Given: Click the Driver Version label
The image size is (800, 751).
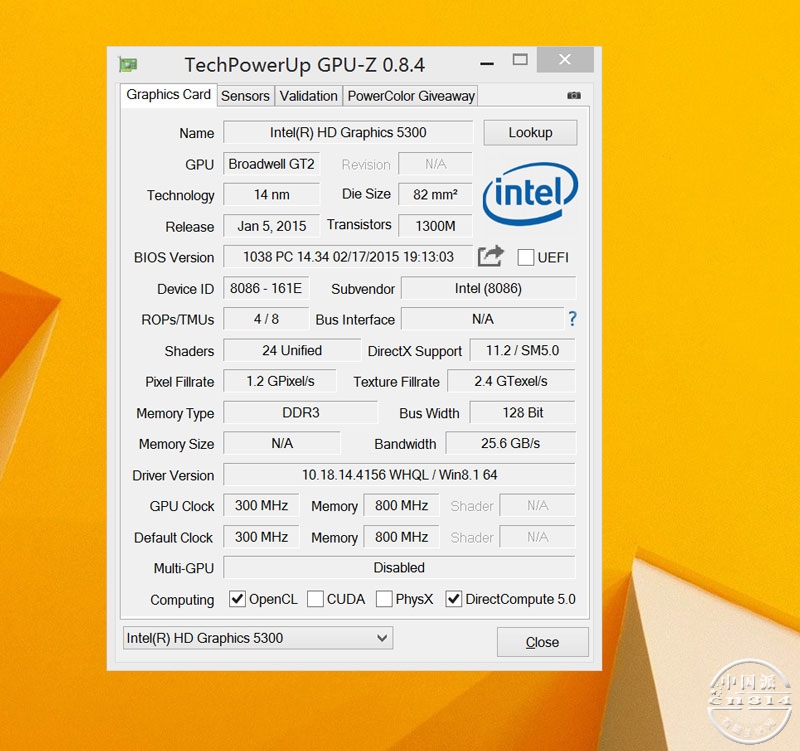Looking at the screenshot, I should tap(173, 475).
